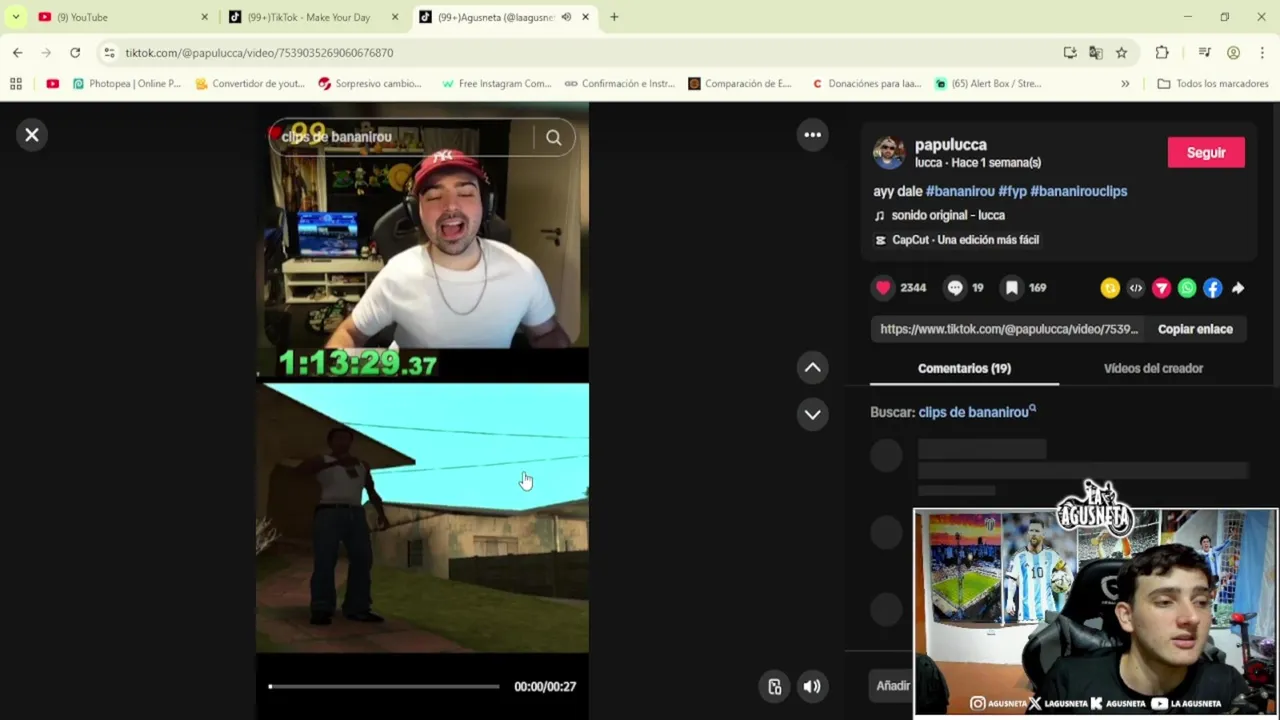Share video to Facebook
The width and height of the screenshot is (1280, 720).
coord(1212,288)
